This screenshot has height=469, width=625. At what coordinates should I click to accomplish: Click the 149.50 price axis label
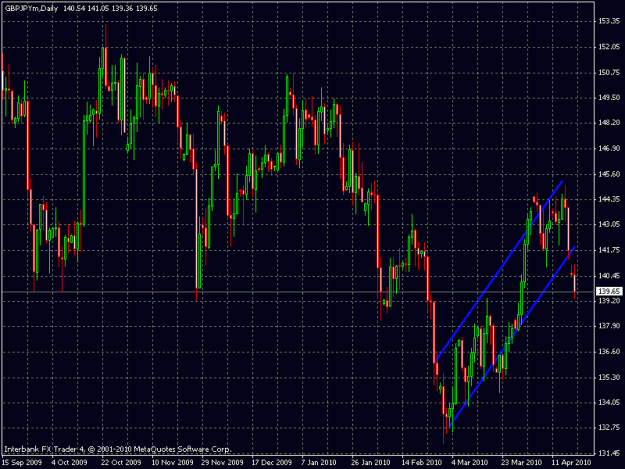(x=609, y=98)
